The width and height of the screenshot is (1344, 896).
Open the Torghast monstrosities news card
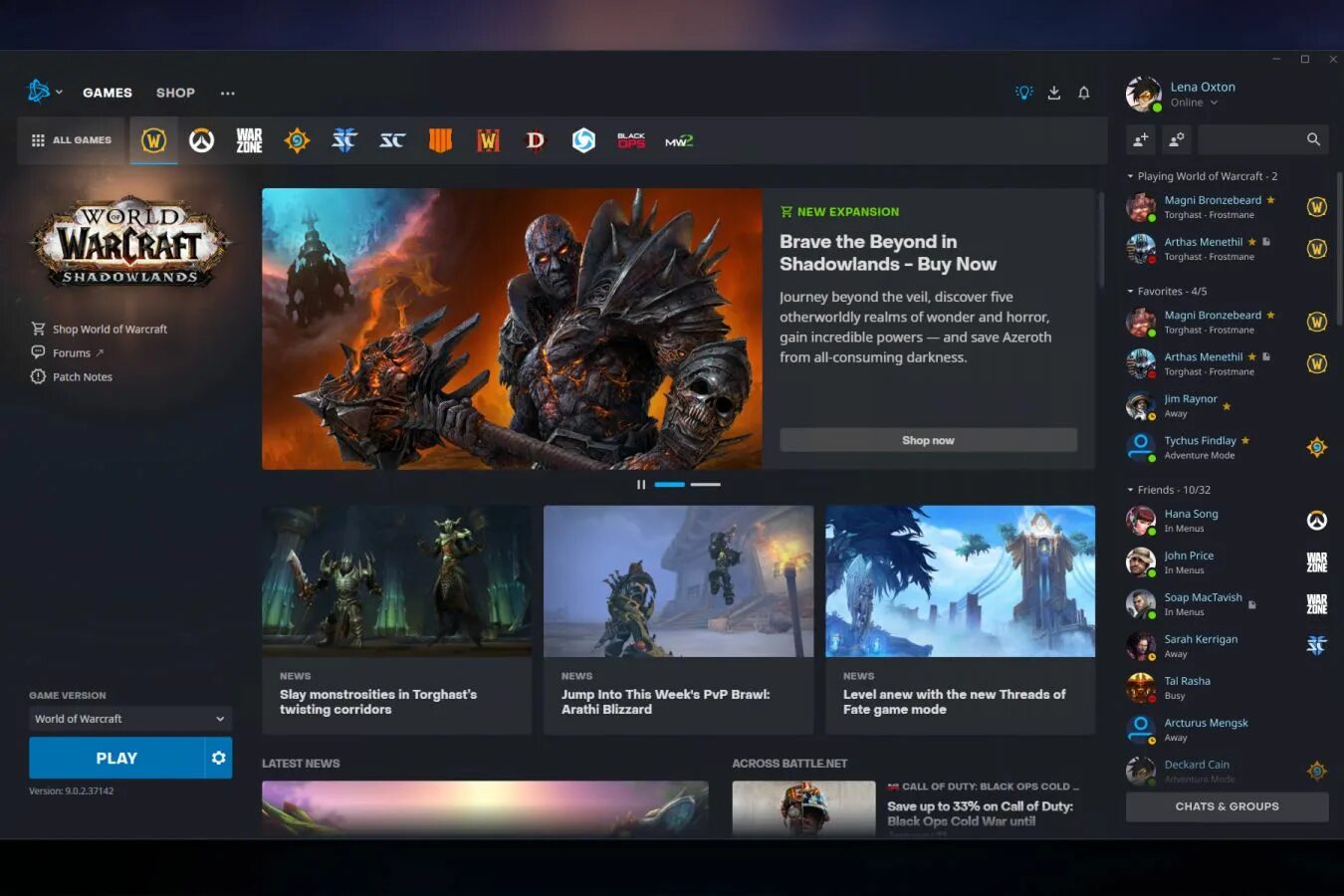396,620
